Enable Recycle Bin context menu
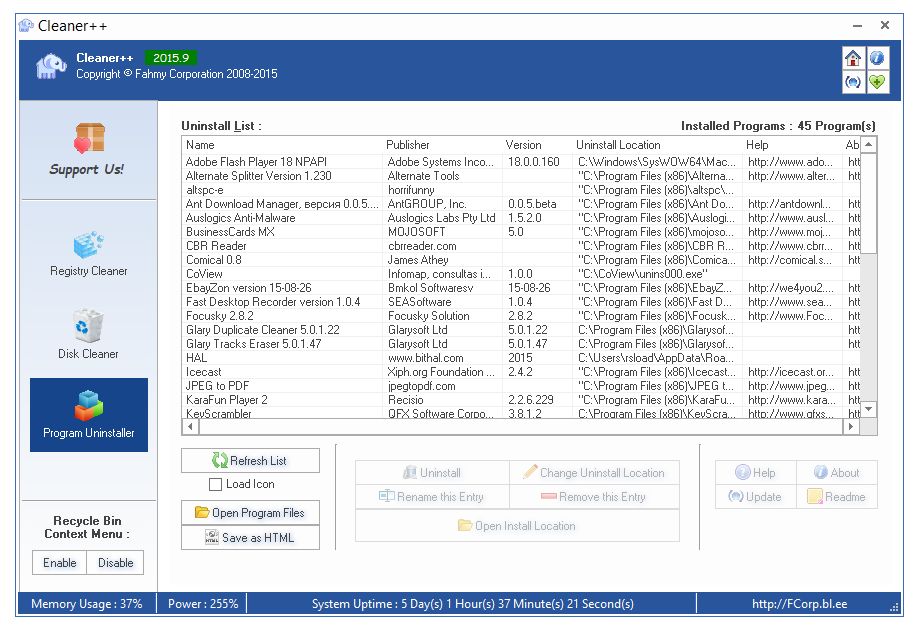Screen dimensions: 915x626 click(60, 562)
